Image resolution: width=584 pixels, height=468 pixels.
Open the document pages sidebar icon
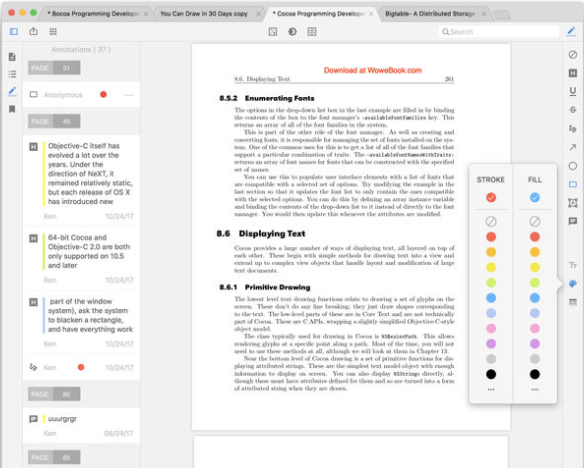[x=12, y=57]
